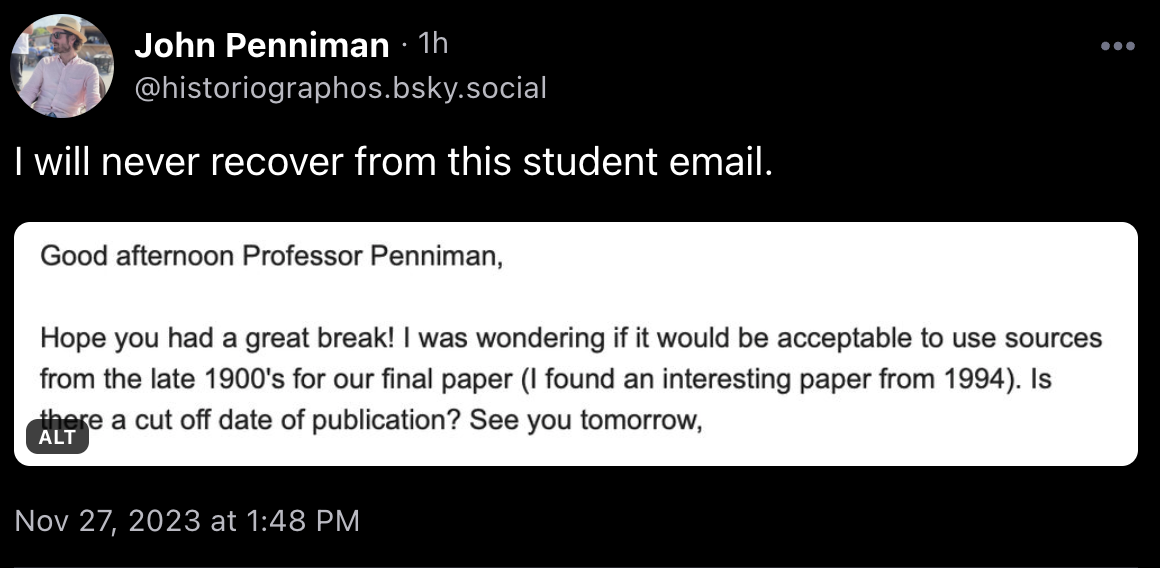Click the post text "I will never recover"
This screenshot has width=1160, height=568.
(180, 163)
